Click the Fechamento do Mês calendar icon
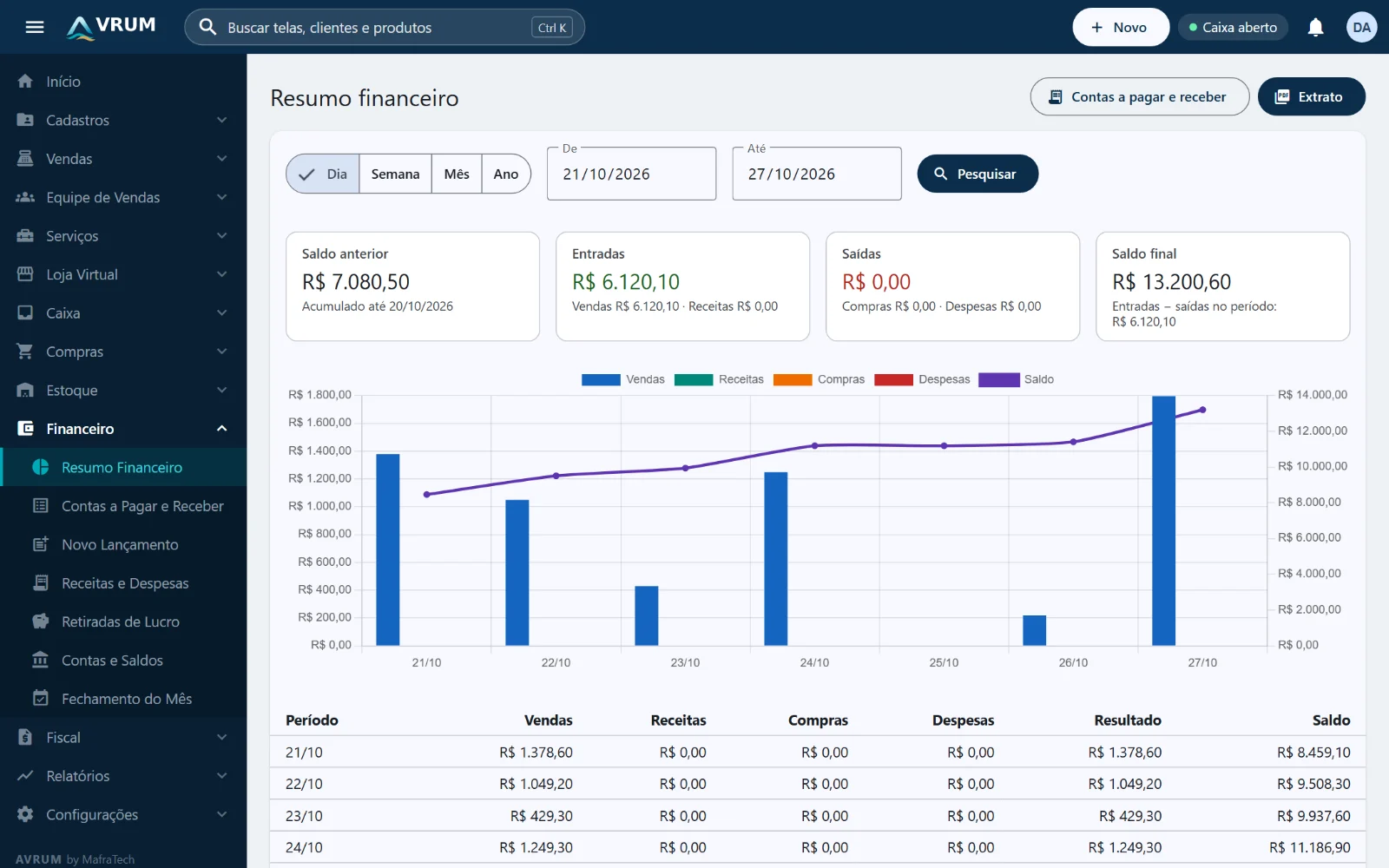Viewport: 1389px width, 868px height. (x=41, y=698)
